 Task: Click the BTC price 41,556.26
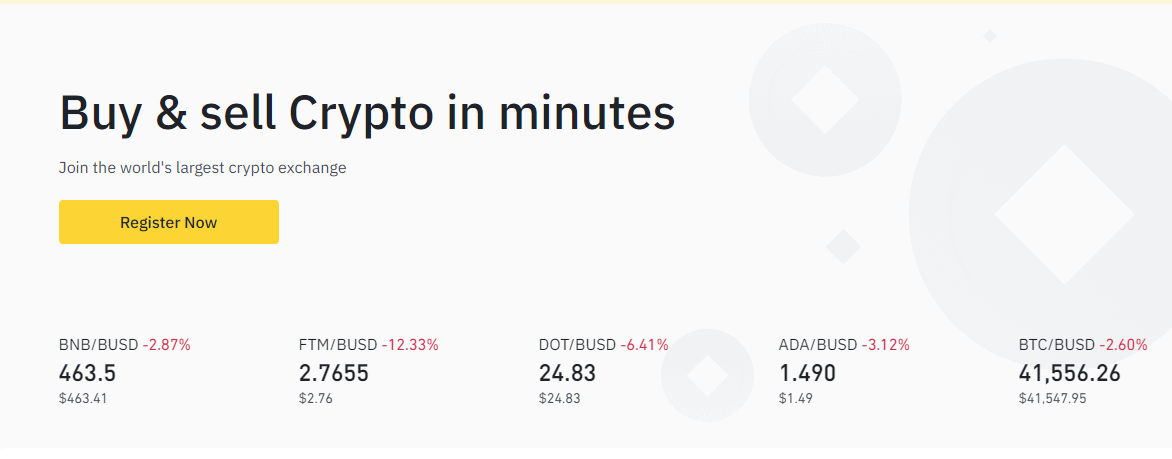tap(1070, 374)
